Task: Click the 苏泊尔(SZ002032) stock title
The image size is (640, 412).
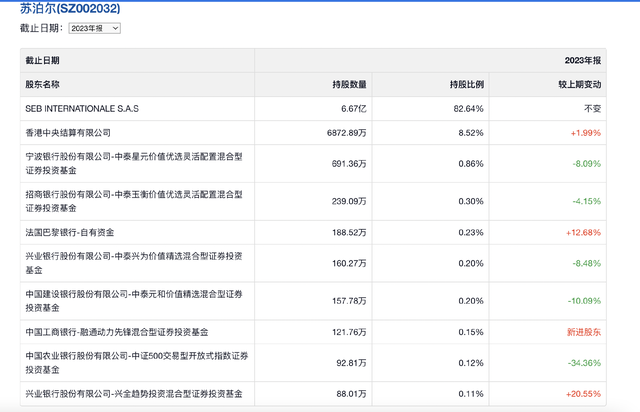Action: 70,9
